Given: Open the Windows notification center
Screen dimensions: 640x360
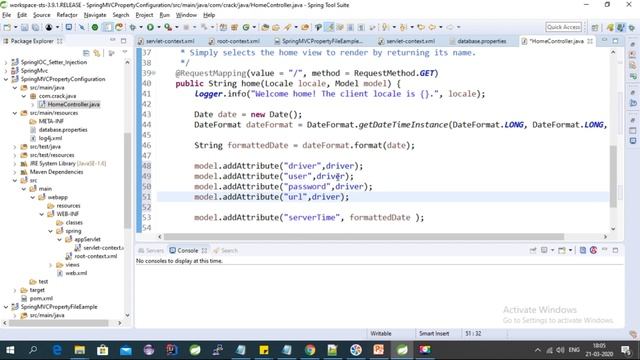Looking at the screenshot, I should pyautogui.click(x=626, y=350).
